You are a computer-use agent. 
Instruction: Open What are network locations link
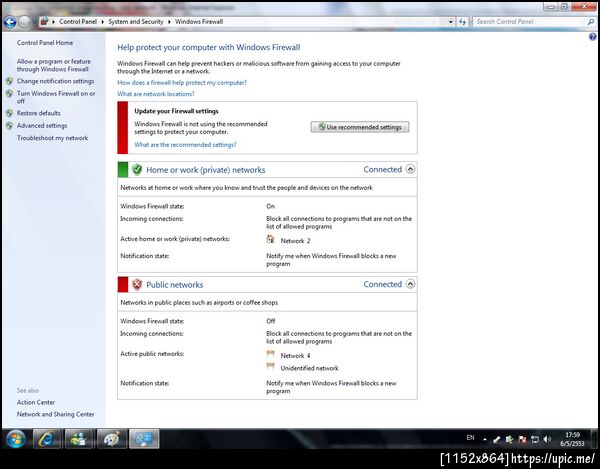pos(156,94)
